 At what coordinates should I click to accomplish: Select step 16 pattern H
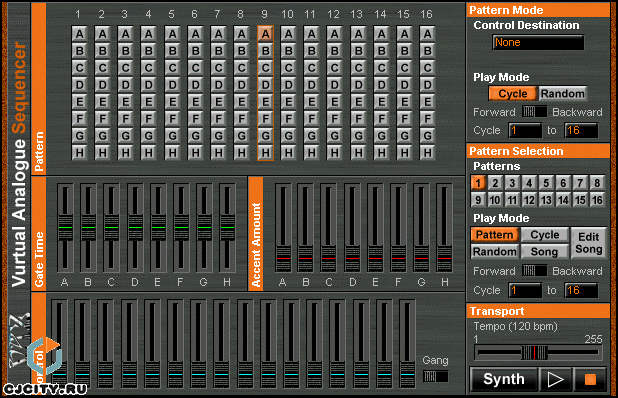[x=427, y=153]
